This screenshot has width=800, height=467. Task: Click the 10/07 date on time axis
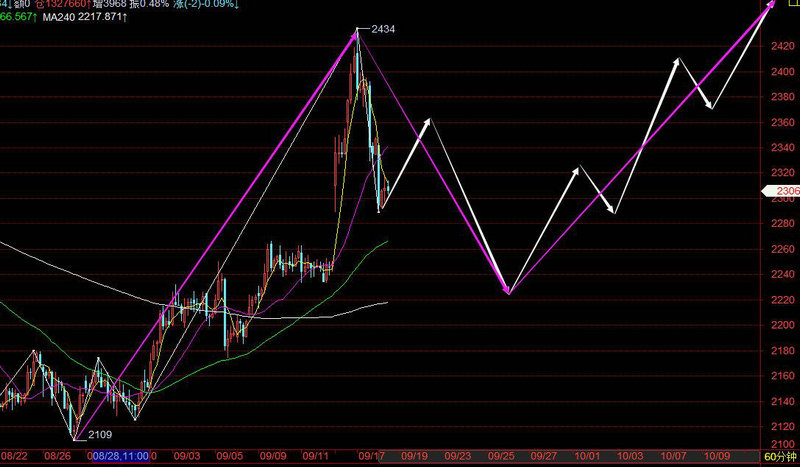tap(674, 456)
